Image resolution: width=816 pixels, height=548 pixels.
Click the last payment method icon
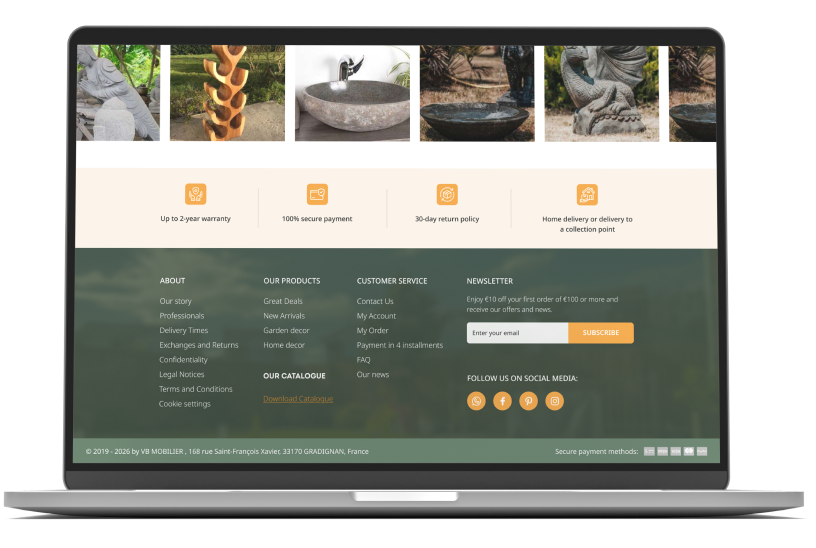[702, 451]
